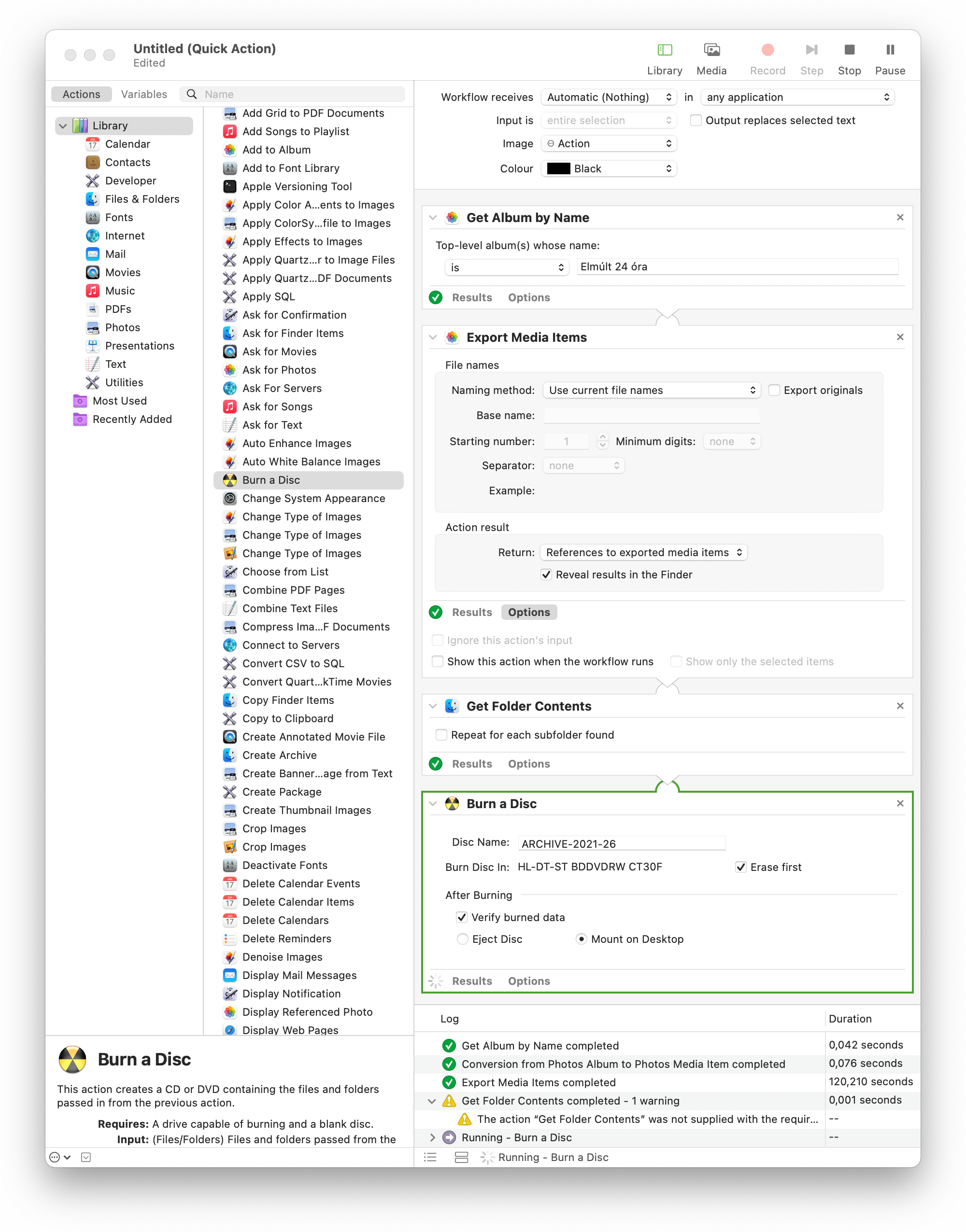Uncheck Reveal results in the Finder
Screen dimensions: 966x1232
click(x=546, y=574)
